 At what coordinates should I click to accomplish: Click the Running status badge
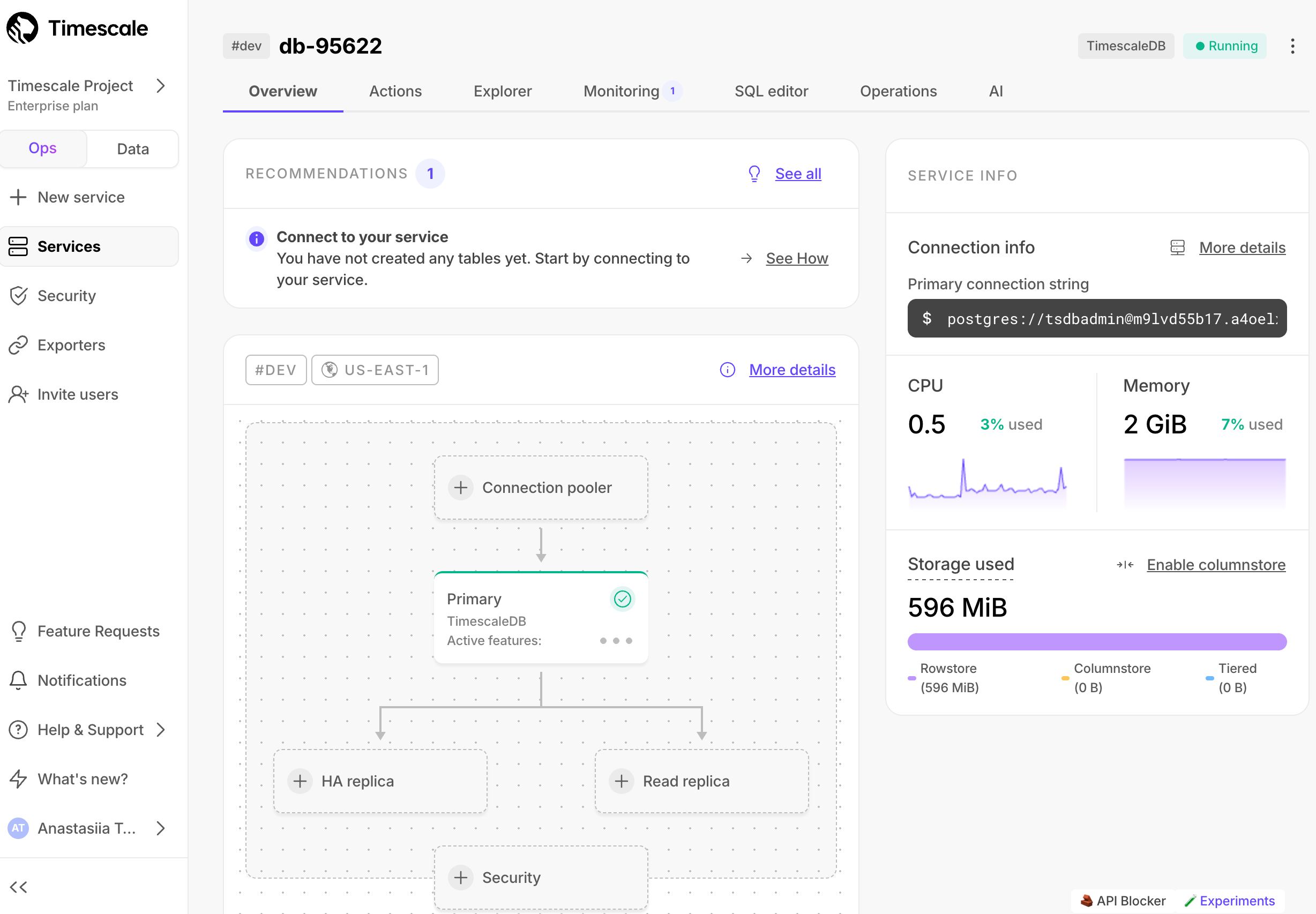coord(1225,46)
